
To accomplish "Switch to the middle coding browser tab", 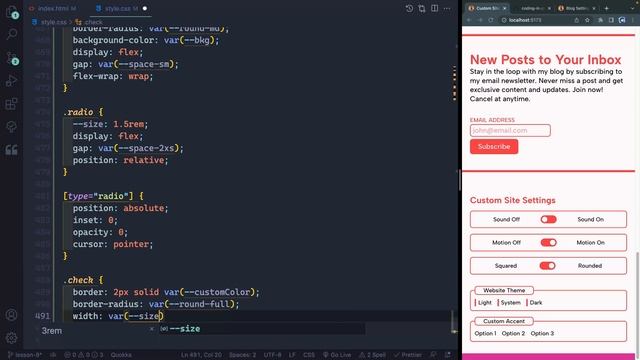I will click(x=533, y=8).
